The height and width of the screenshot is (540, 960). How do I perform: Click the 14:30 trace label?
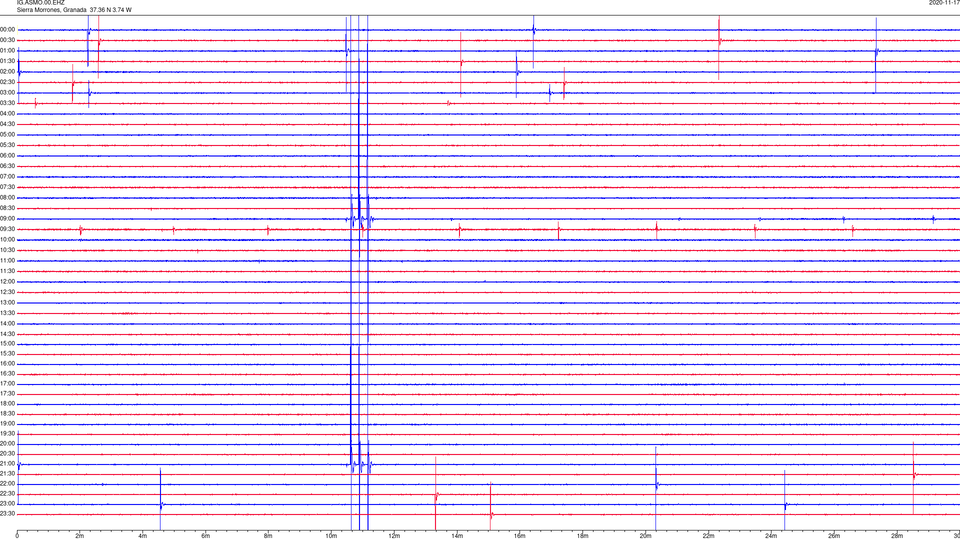(8, 334)
